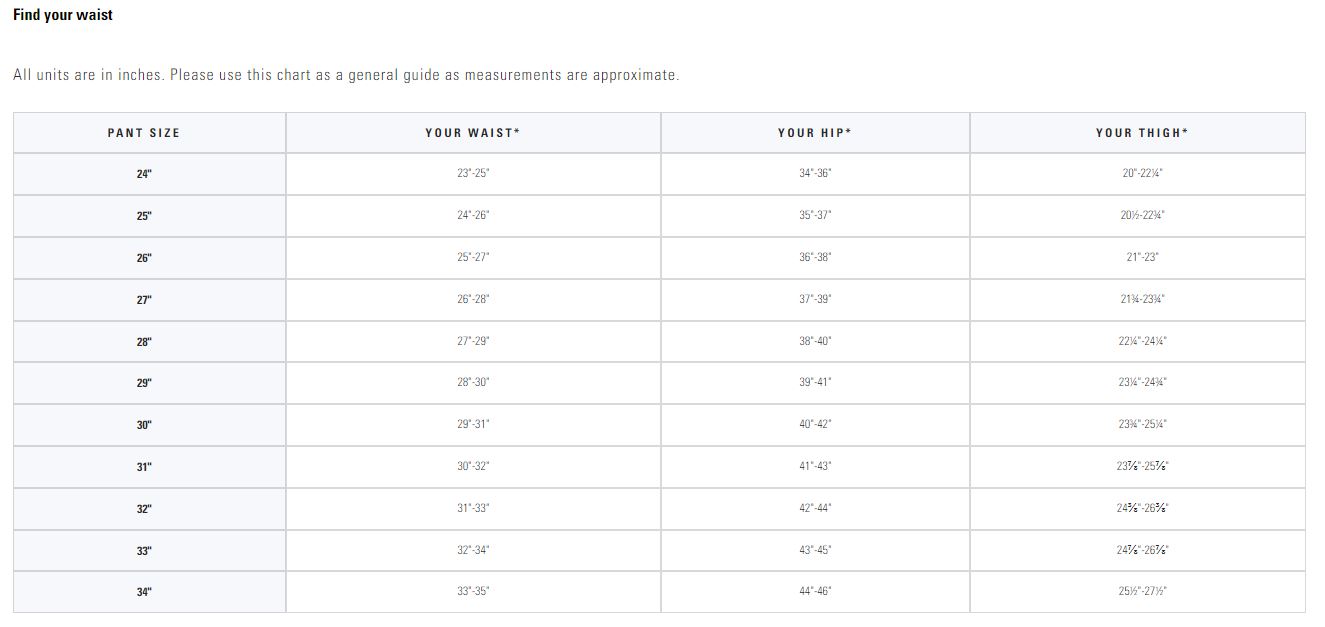Image resolution: width=1325 pixels, height=627 pixels.
Task: Click the PANT SIZE column header
Action: click(144, 133)
